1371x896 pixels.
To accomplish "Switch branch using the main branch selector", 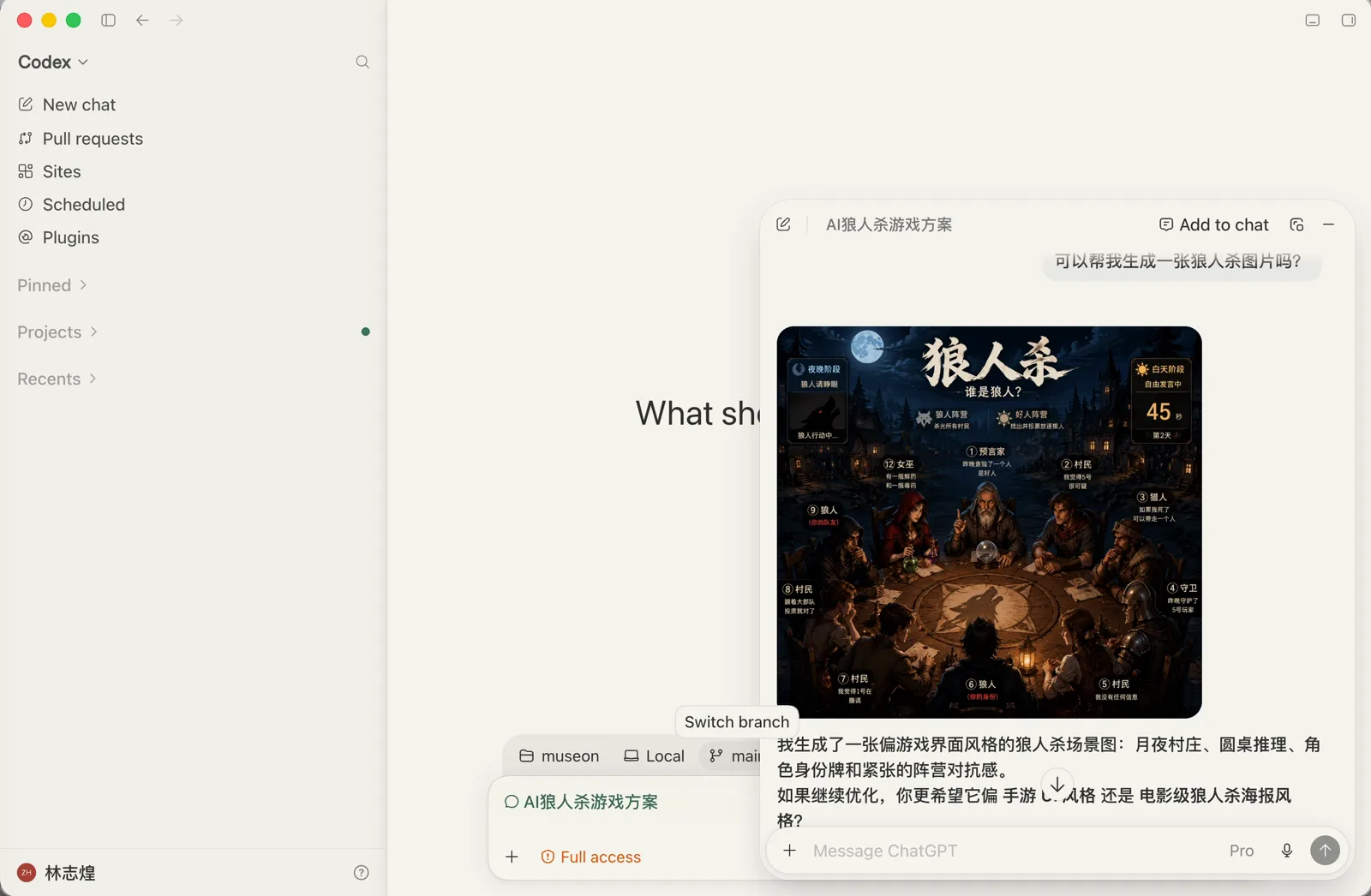I will (733, 756).
